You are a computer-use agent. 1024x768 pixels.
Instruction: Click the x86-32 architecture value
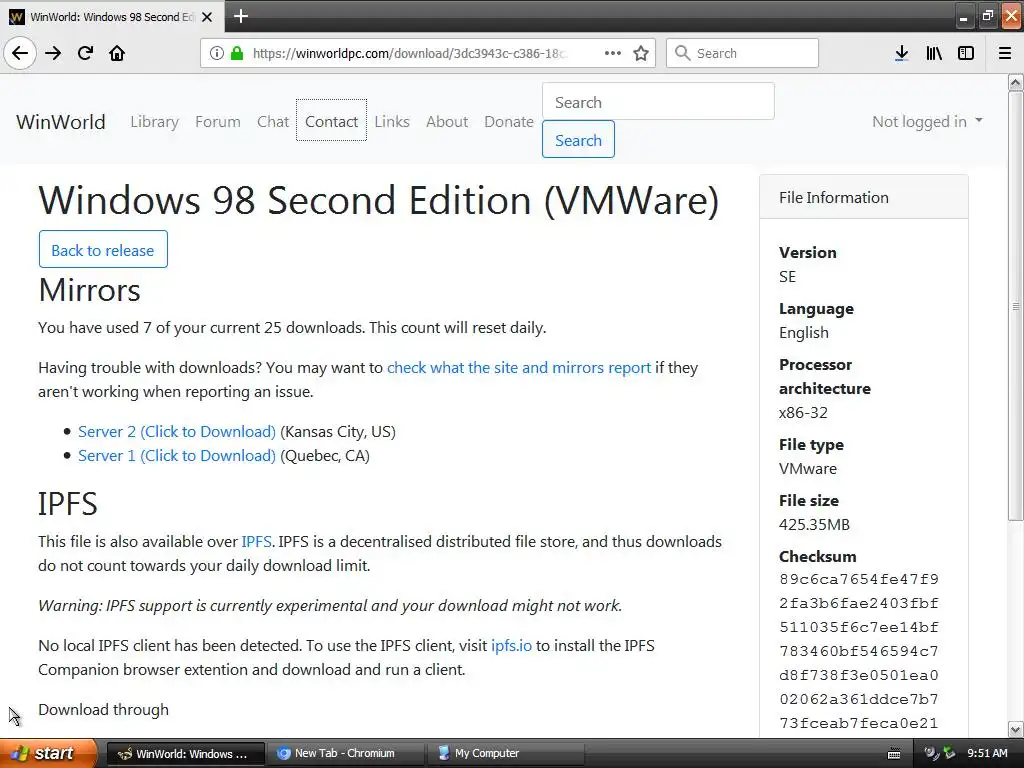click(803, 413)
